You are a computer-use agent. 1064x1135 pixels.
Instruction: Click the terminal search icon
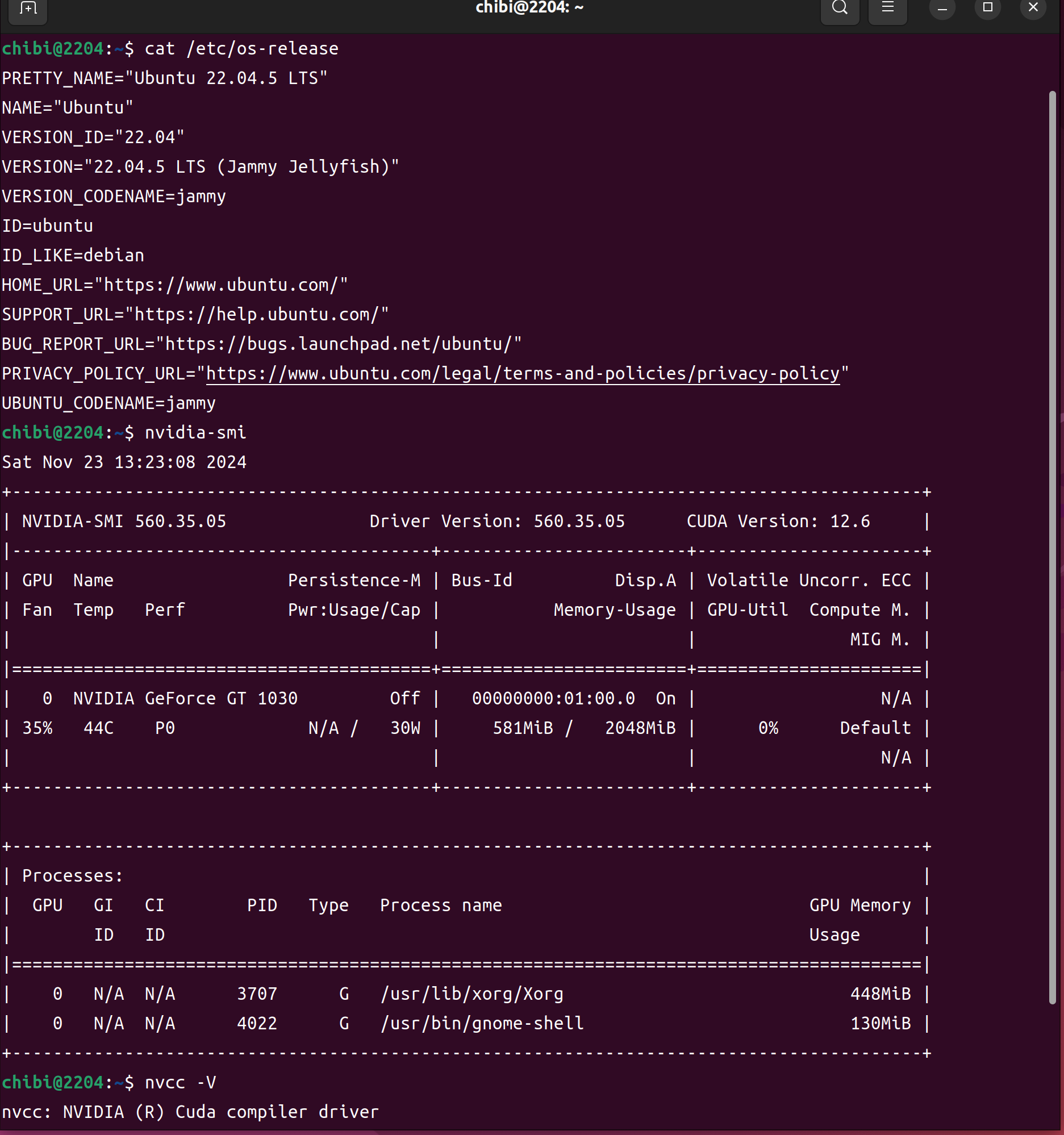tap(839, 8)
